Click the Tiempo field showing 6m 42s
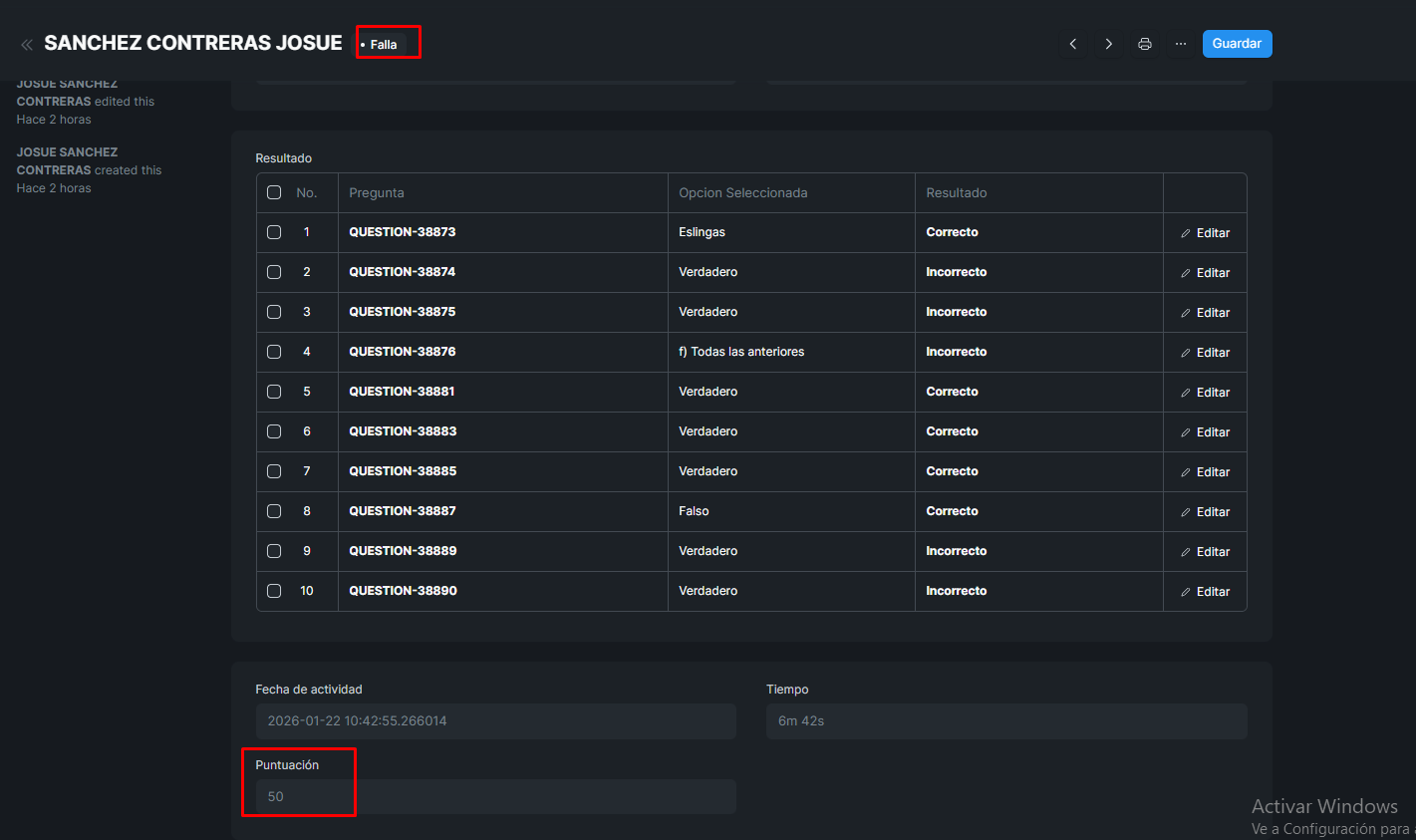Screen dimensions: 1416x840 (1005, 721)
